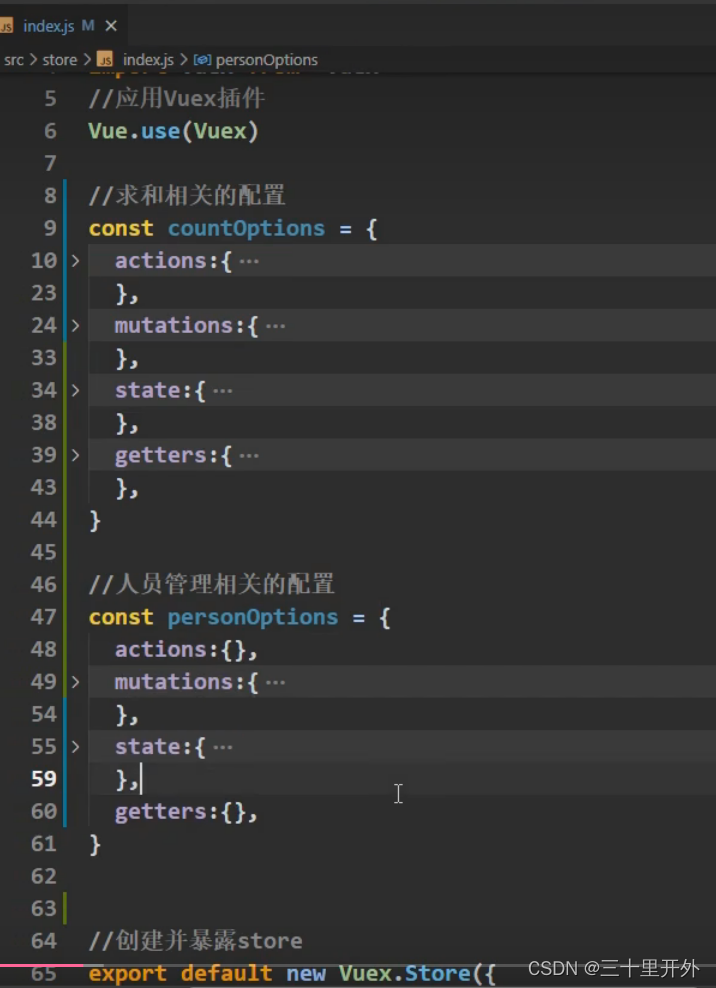Screen dimensions: 716x988
Task: Click Vue.use(Vuex) on line 6
Action: pos(173,131)
